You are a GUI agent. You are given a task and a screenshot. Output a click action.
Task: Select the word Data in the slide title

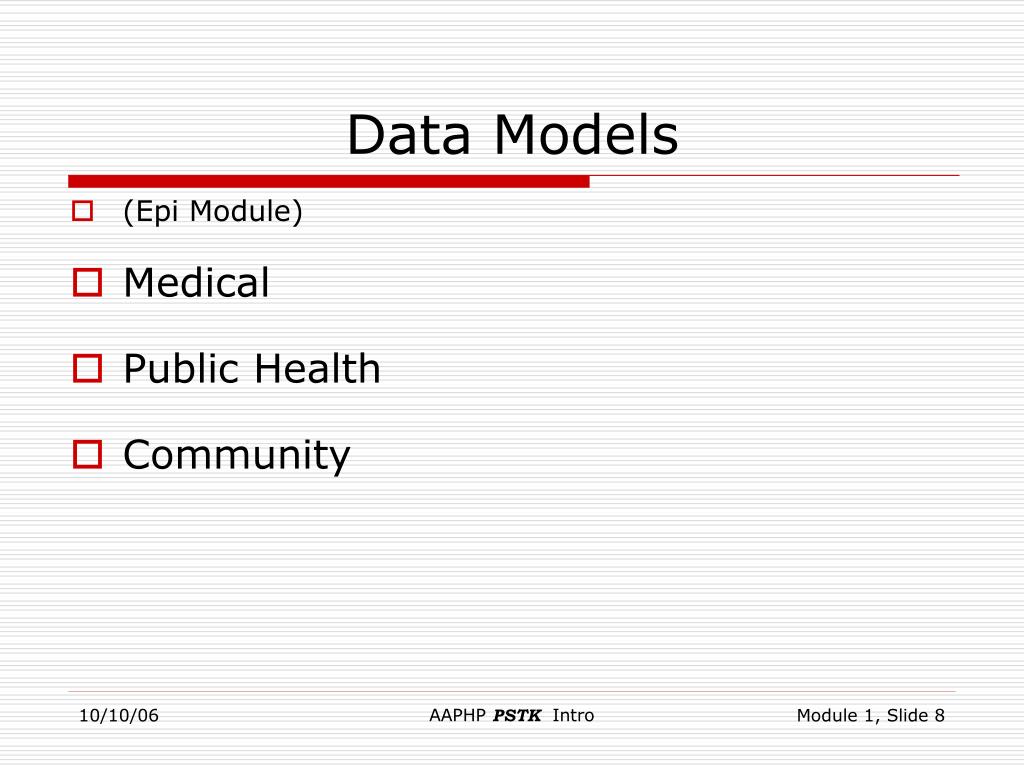409,135
